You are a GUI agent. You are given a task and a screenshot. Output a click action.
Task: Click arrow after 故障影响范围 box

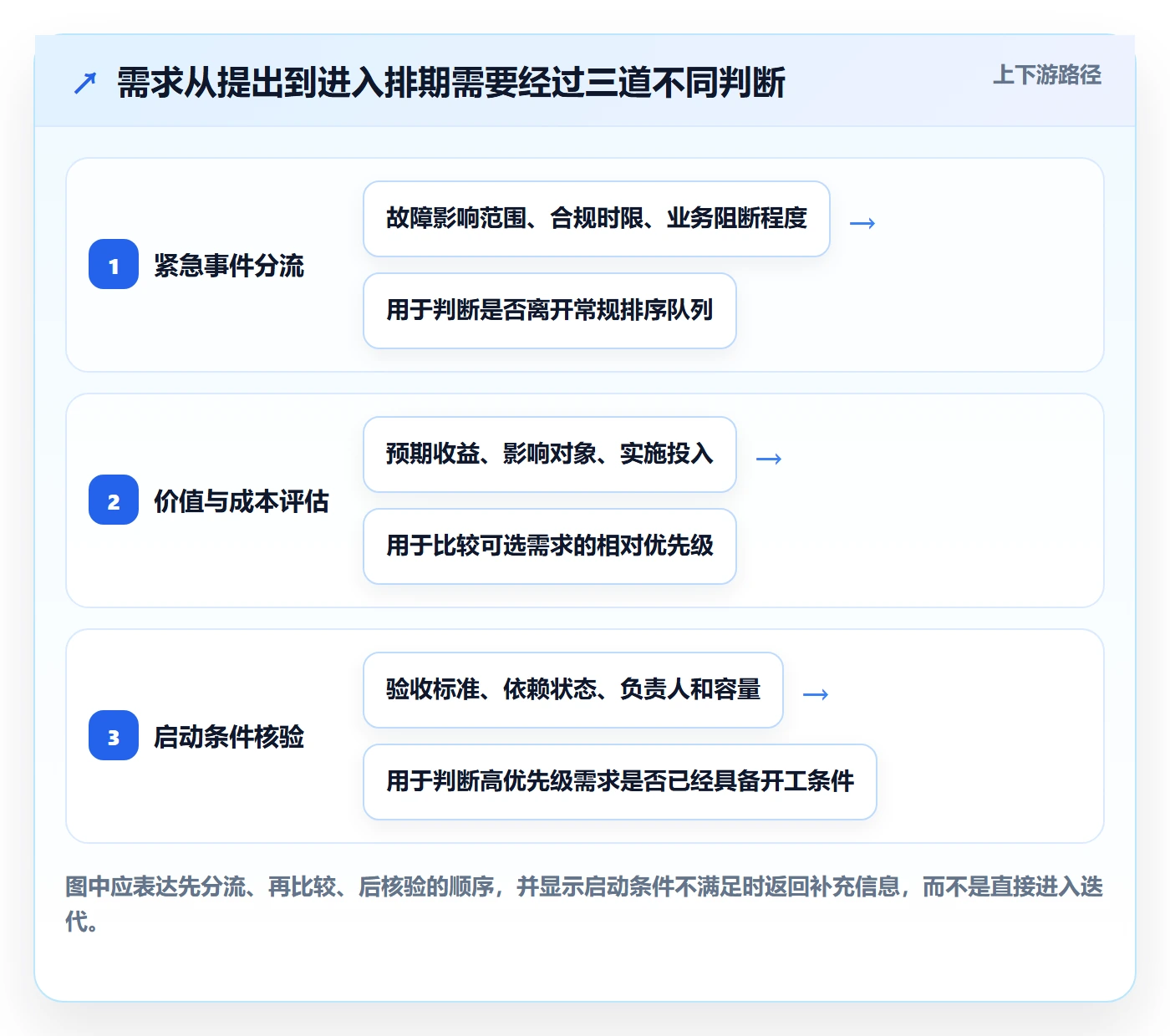point(862,223)
